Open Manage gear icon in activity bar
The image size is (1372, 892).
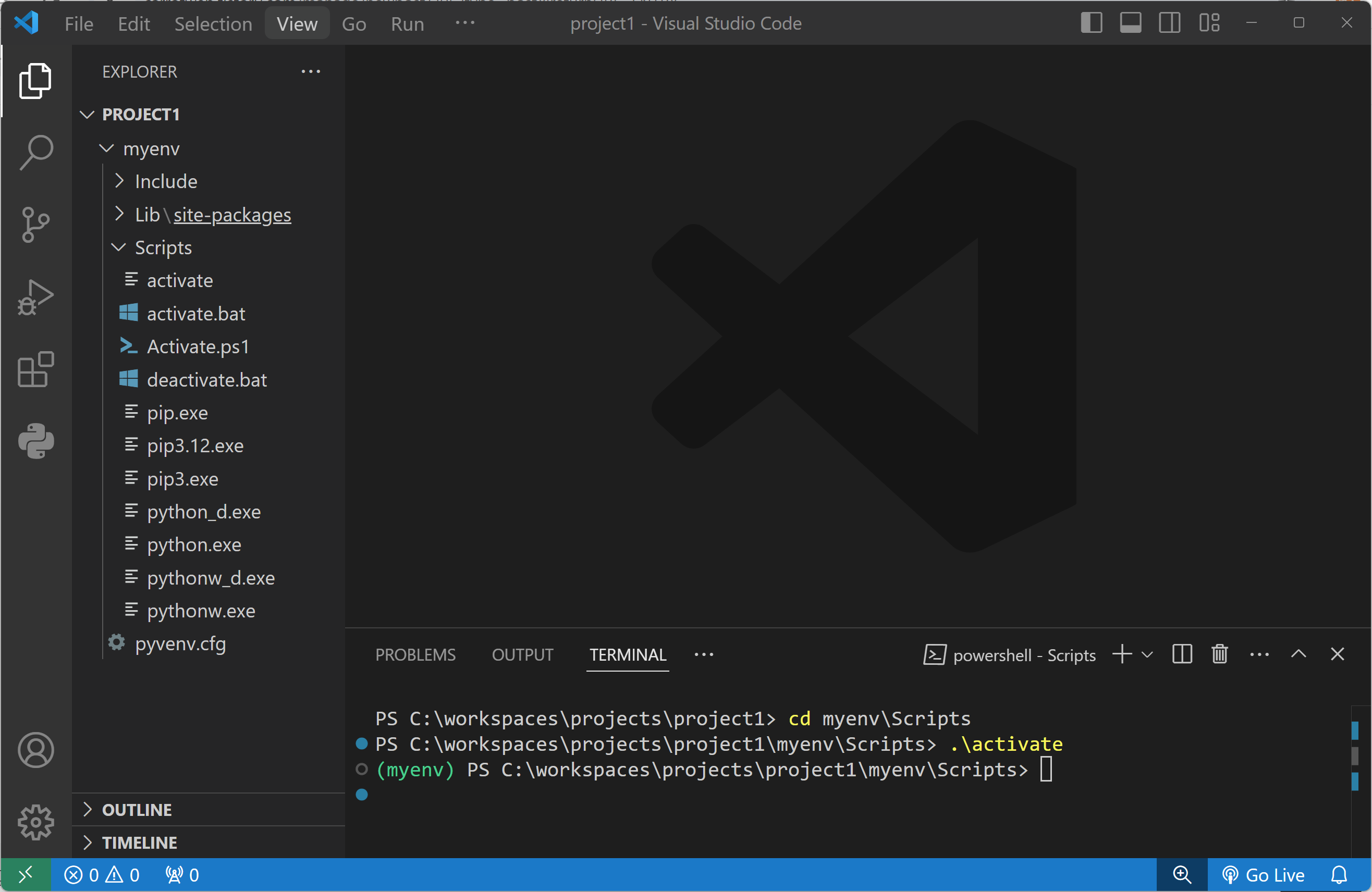[36, 822]
